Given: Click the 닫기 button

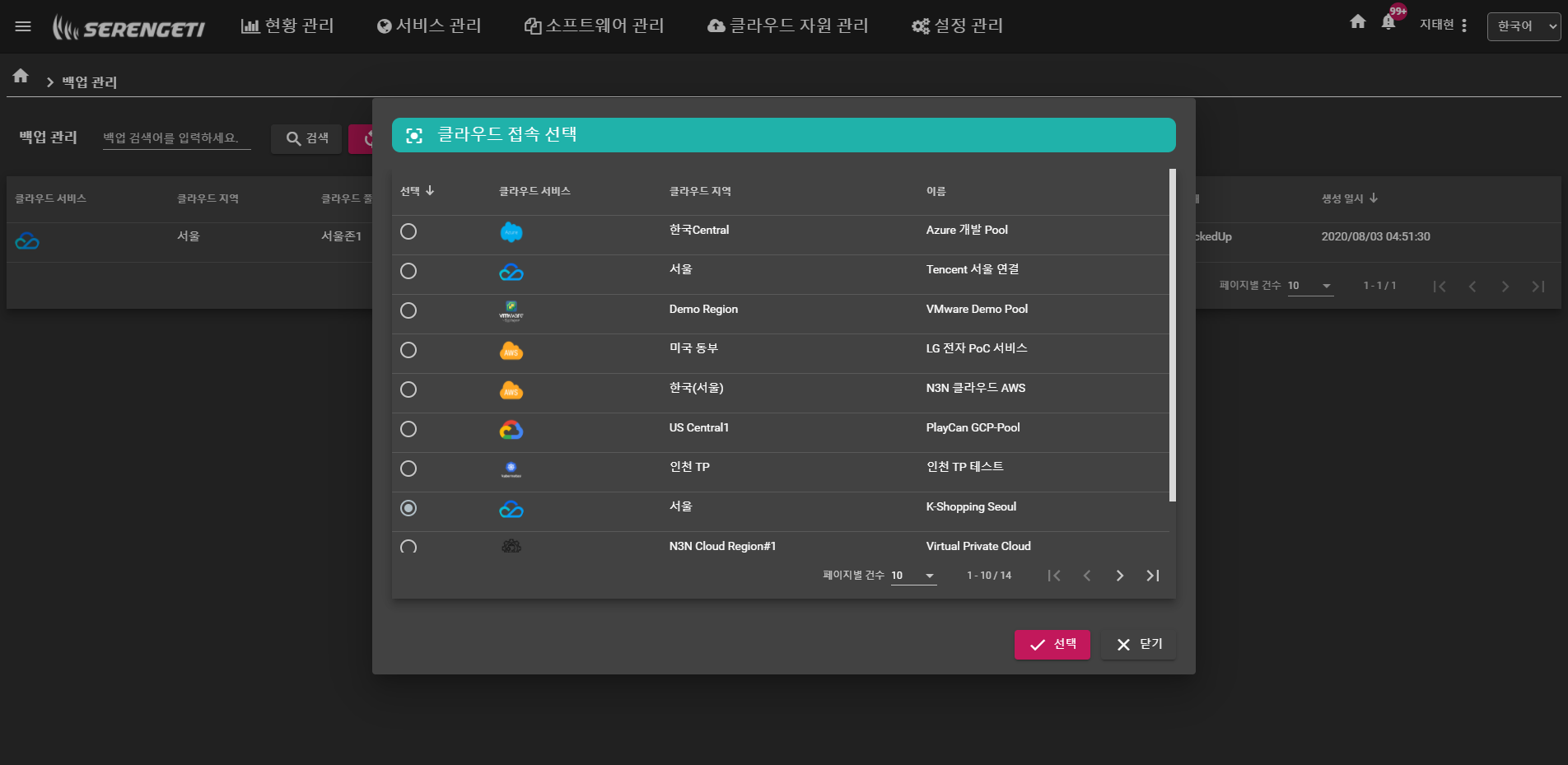Looking at the screenshot, I should click(x=1138, y=644).
